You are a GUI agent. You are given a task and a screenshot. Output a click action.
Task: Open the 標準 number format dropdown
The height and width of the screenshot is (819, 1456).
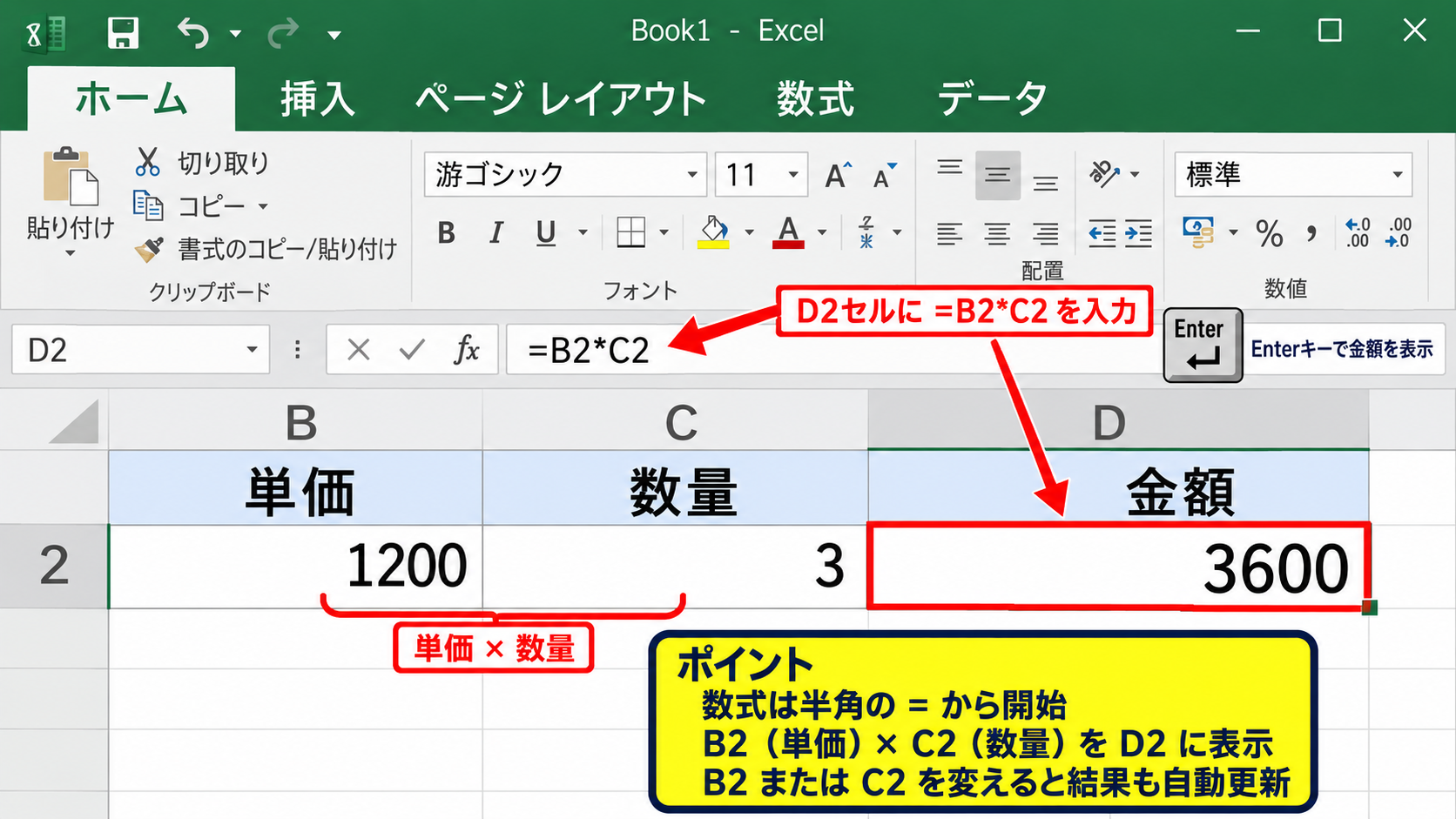coord(1398,175)
